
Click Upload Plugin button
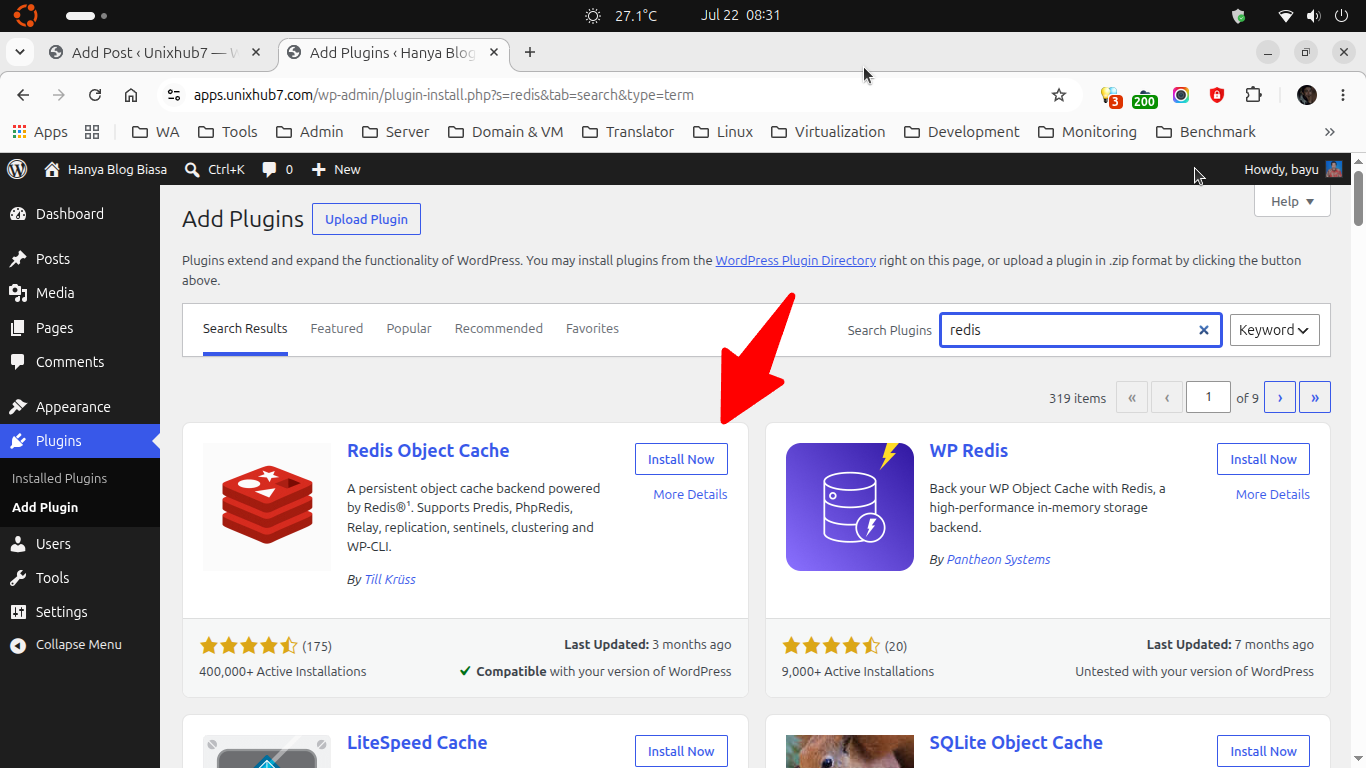366,219
